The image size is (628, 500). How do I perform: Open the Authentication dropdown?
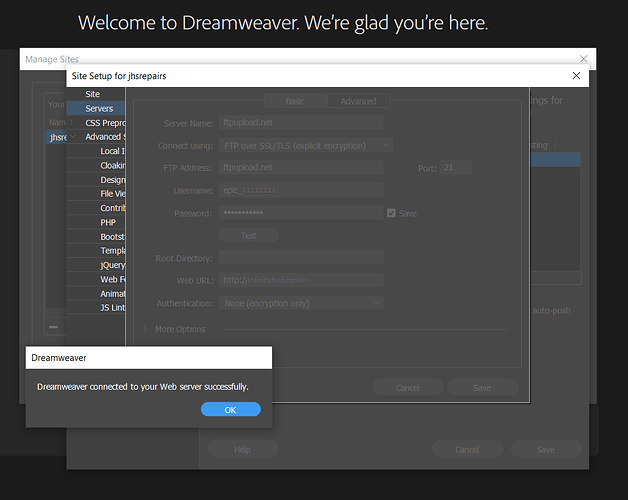pyautogui.click(x=301, y=303)
